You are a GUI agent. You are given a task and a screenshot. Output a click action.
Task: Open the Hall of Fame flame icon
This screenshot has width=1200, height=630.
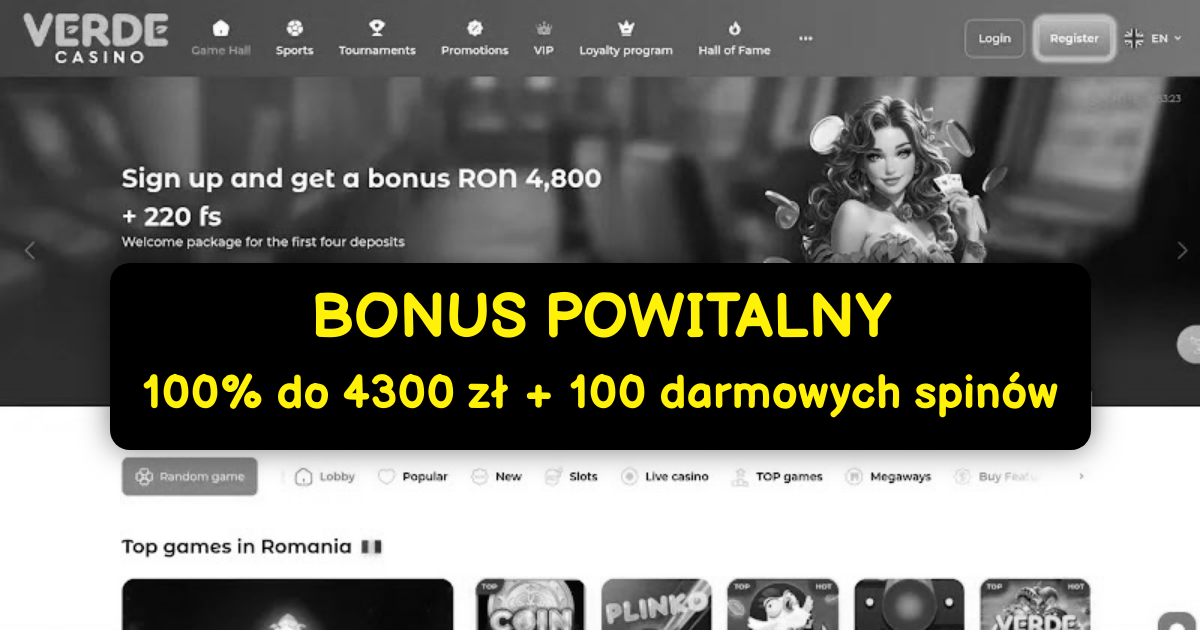(735, 28)
